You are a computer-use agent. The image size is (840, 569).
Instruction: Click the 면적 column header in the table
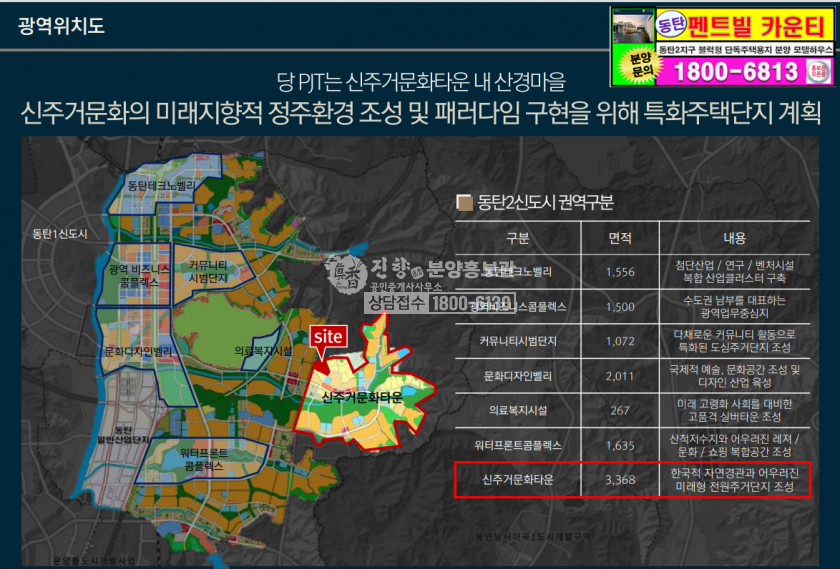[x=620, y=238]
